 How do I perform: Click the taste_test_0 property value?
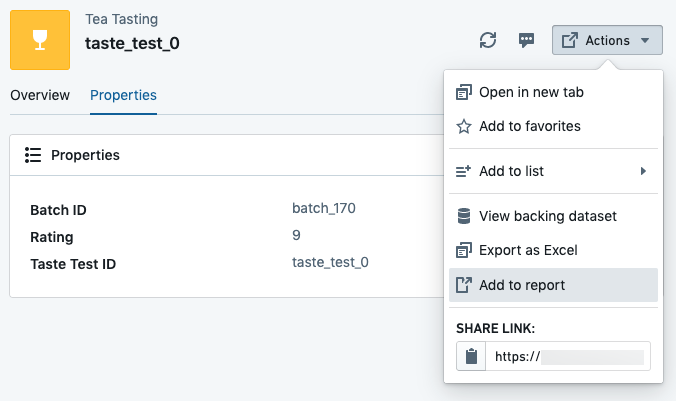(330, 262)
